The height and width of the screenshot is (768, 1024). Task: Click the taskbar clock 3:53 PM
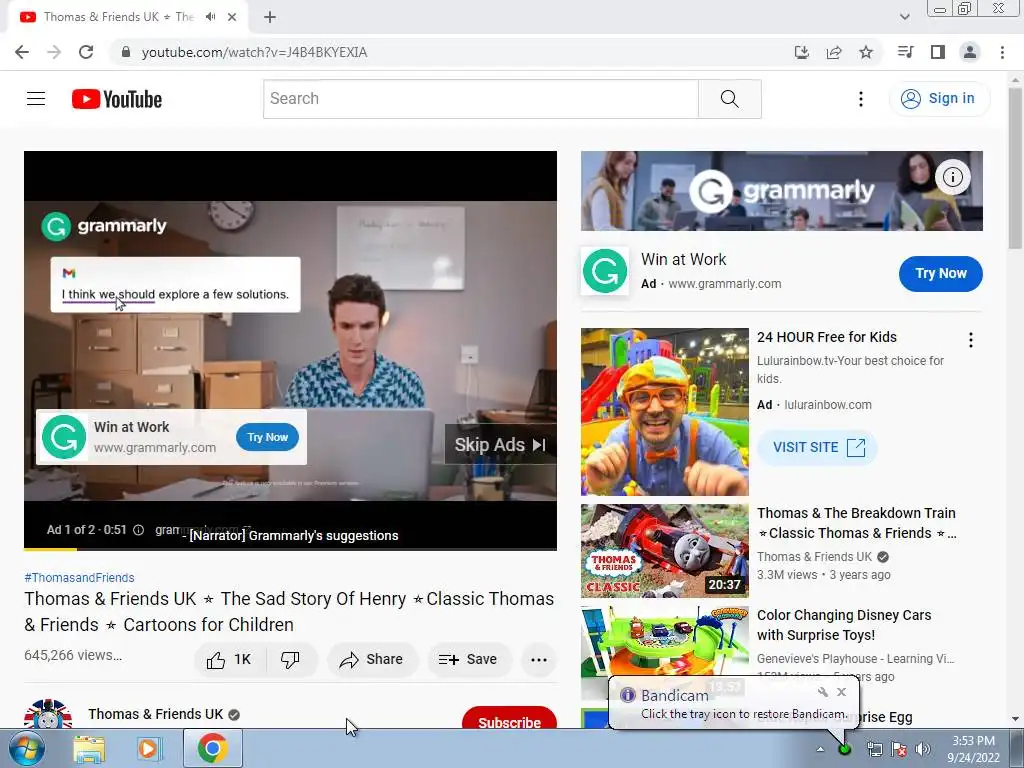pyautogui.click(x=973, y=741)
